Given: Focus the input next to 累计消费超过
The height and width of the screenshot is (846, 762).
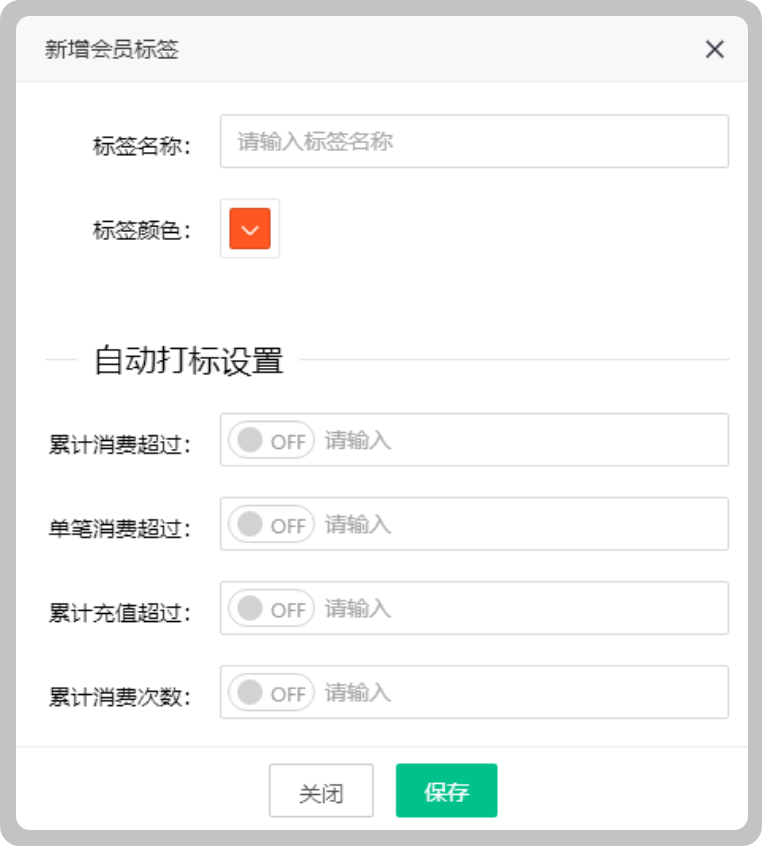Looking at the screenshot, I should (x=500, y=440).
